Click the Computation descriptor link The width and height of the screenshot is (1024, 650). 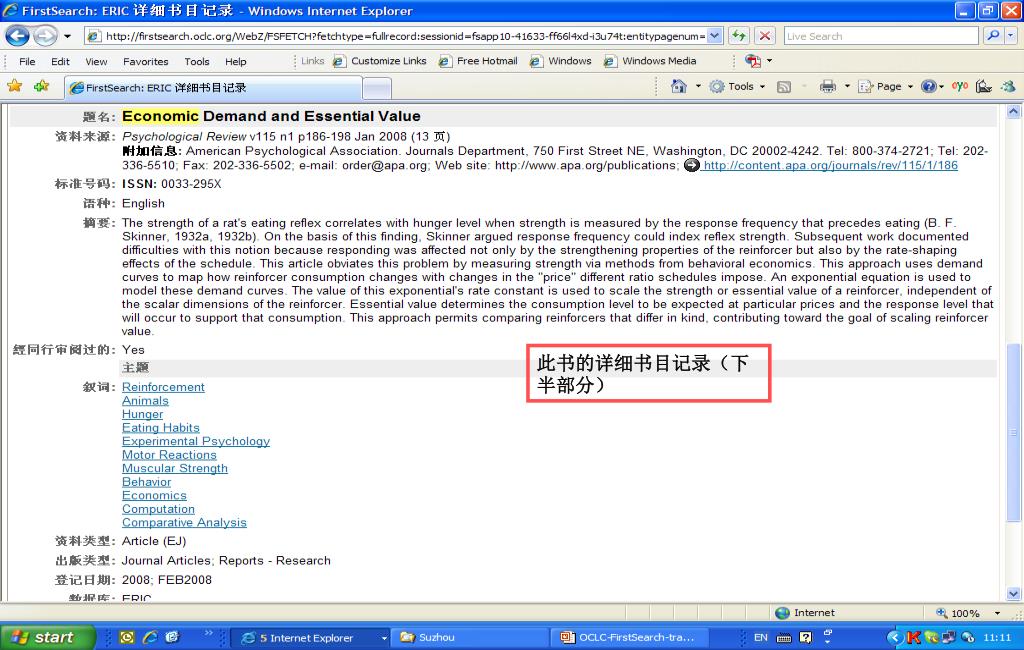point(158,509)
